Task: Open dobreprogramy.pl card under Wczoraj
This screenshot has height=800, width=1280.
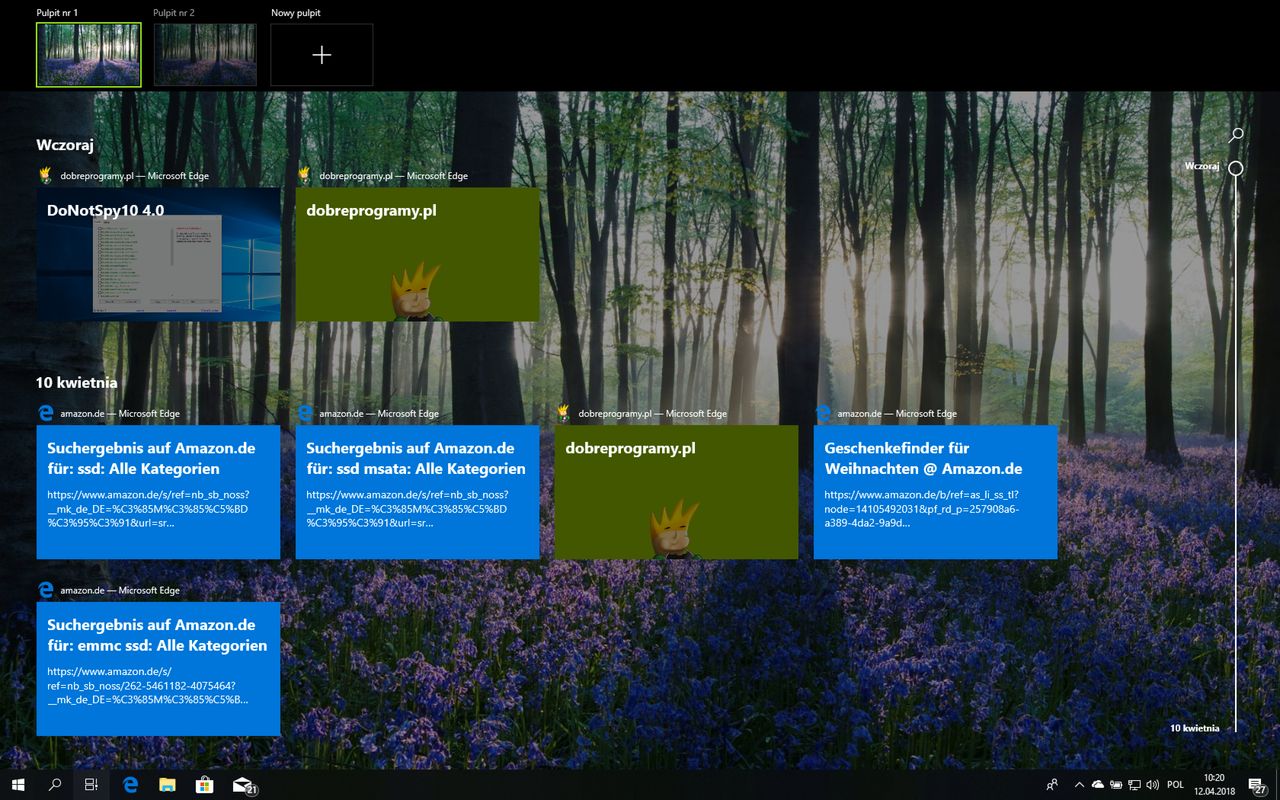Action: pyautogui.click(x=417, y=255)
